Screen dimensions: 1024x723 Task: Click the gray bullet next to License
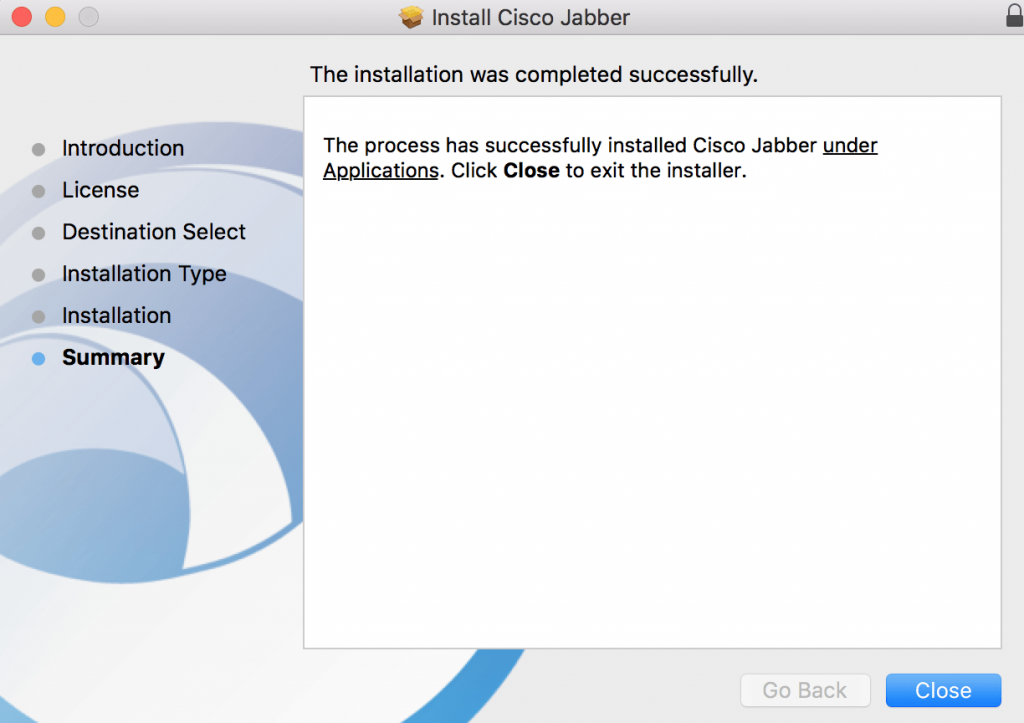click(39, 191)
